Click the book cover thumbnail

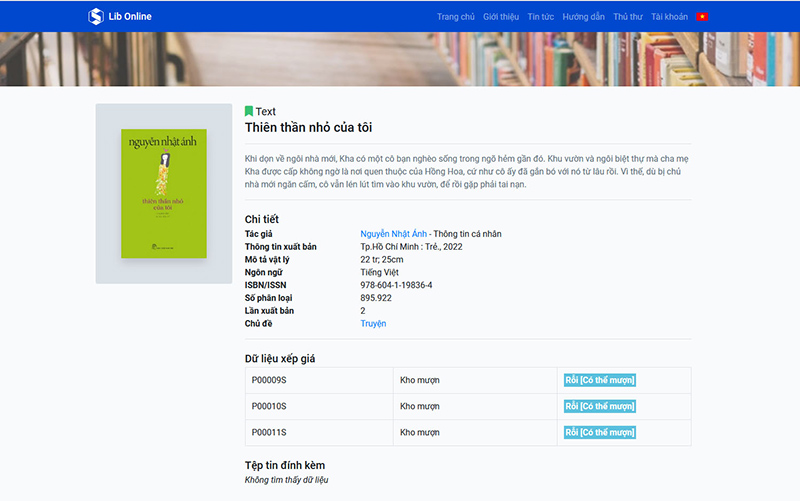click(163, 191)
